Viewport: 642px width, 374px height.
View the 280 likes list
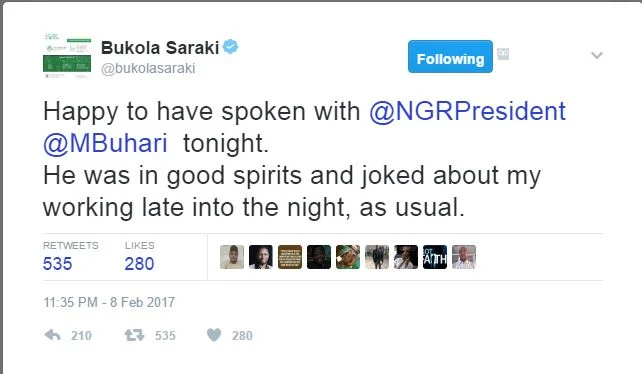pos(139,263)
